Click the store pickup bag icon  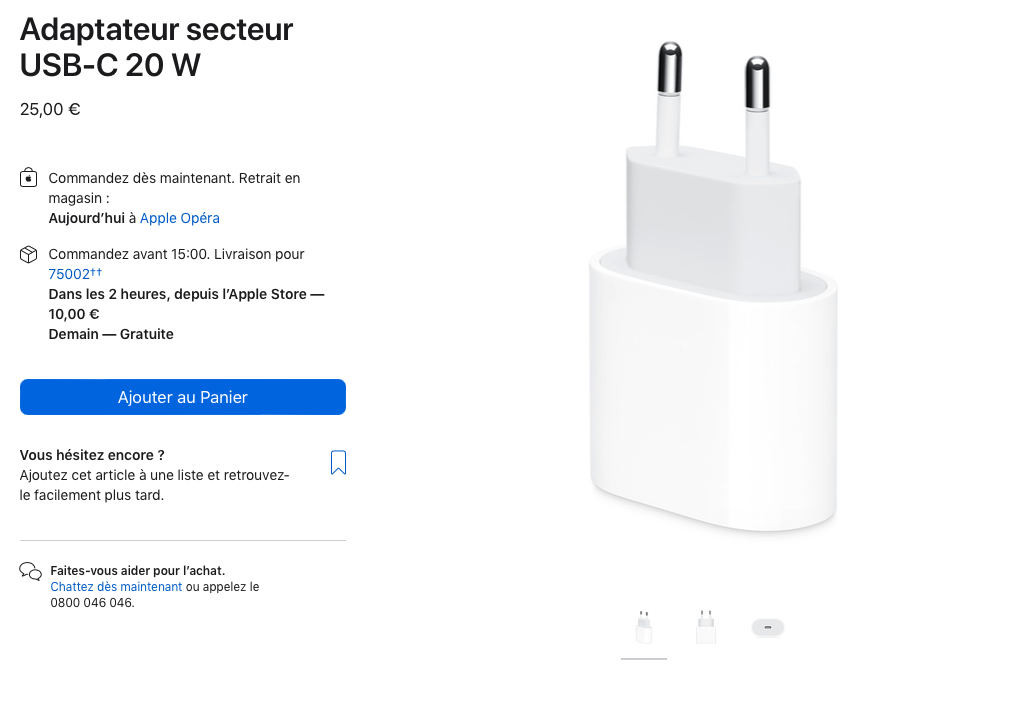pyautogui.click(x=29, y=178)
